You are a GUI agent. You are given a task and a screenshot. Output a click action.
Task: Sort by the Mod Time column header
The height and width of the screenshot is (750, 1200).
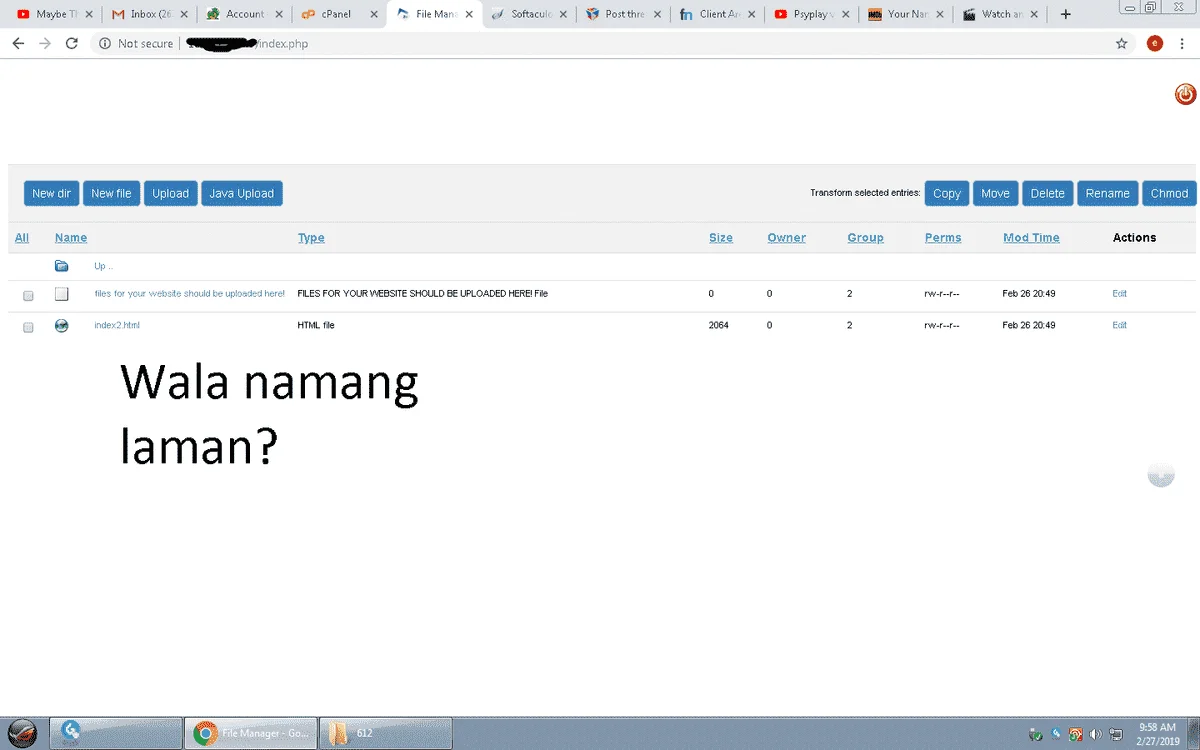click(x=1031, y=238)
